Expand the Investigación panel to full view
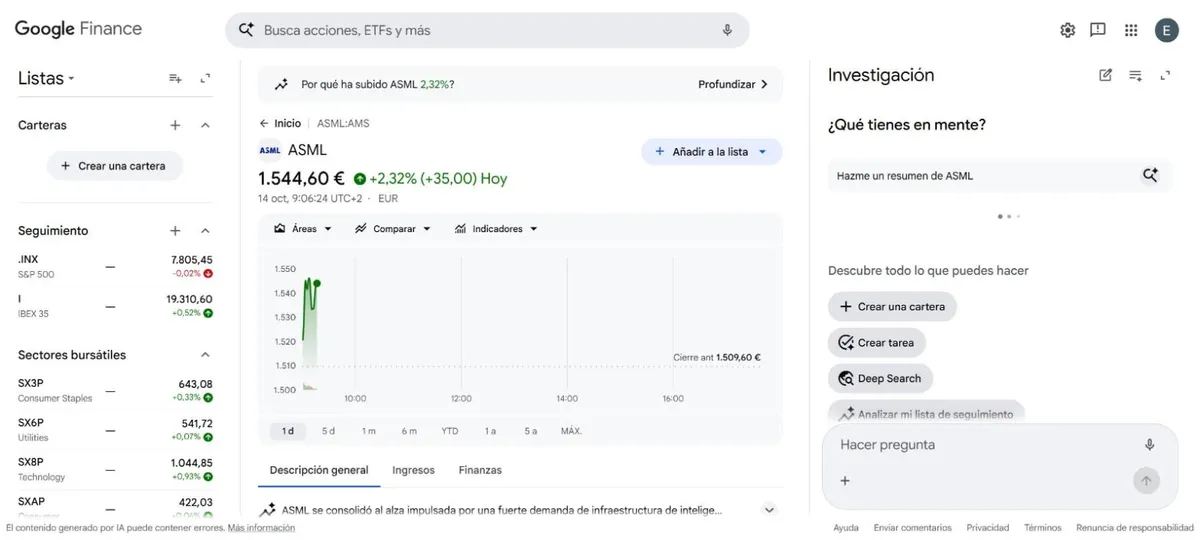This screenshot has height=540, width=1200. coord(1165,75)
